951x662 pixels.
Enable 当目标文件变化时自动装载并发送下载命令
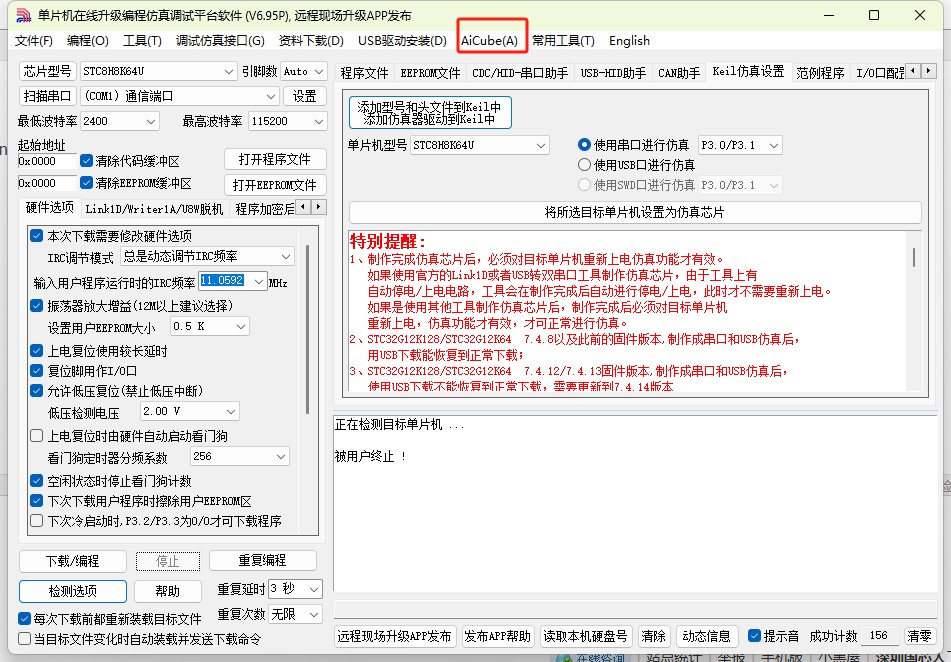coord(24,638)
